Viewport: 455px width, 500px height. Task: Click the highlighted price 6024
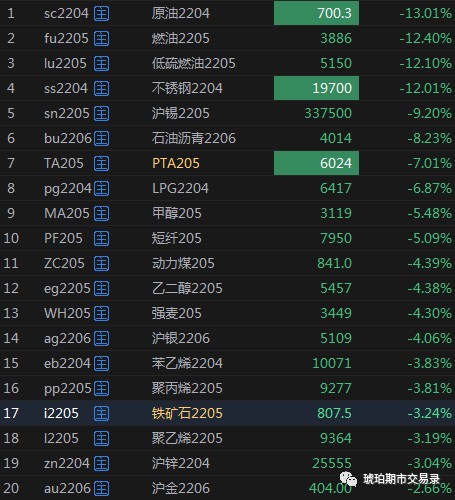[316, 163]
